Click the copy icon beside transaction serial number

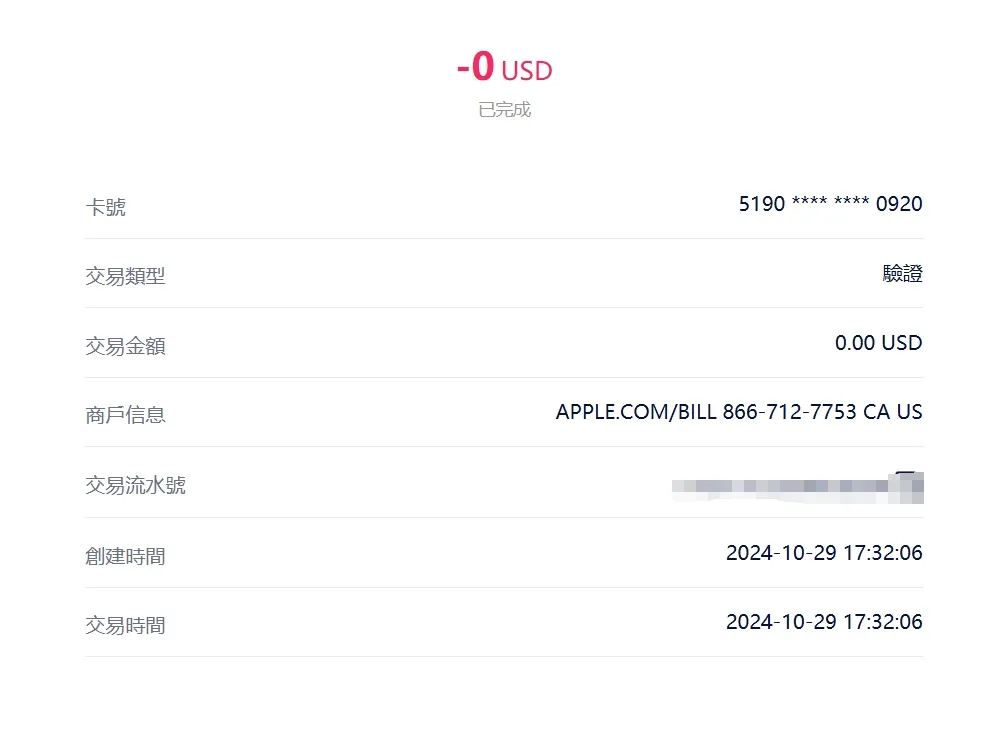coord(911,484)
